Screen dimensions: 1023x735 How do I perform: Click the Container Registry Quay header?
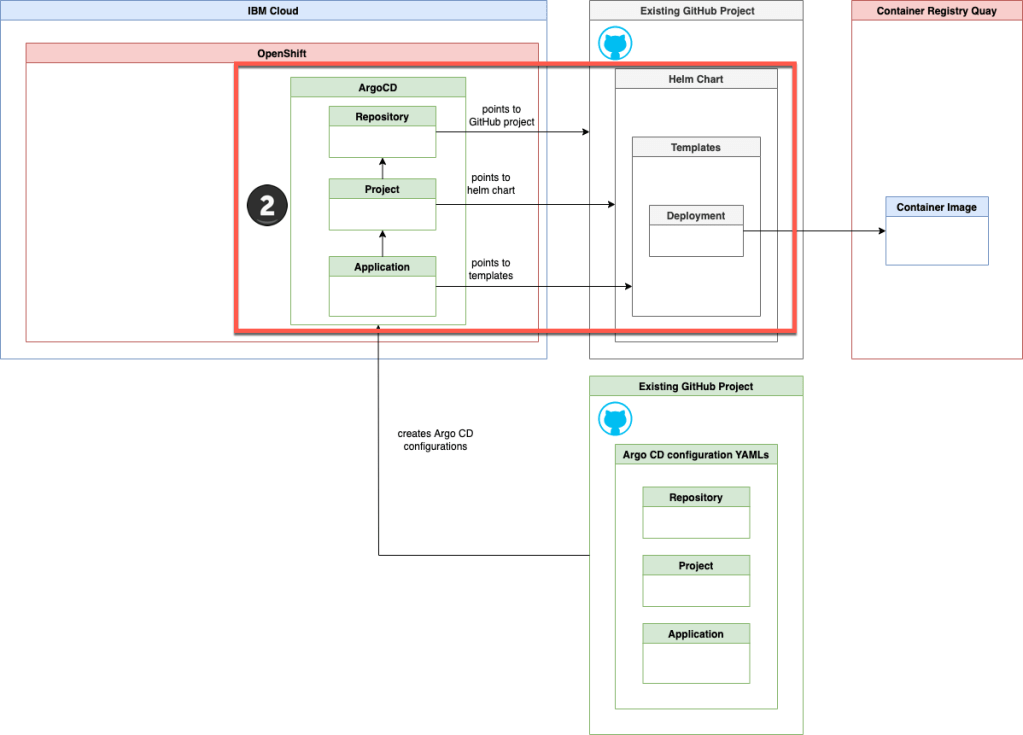point(937,11)
